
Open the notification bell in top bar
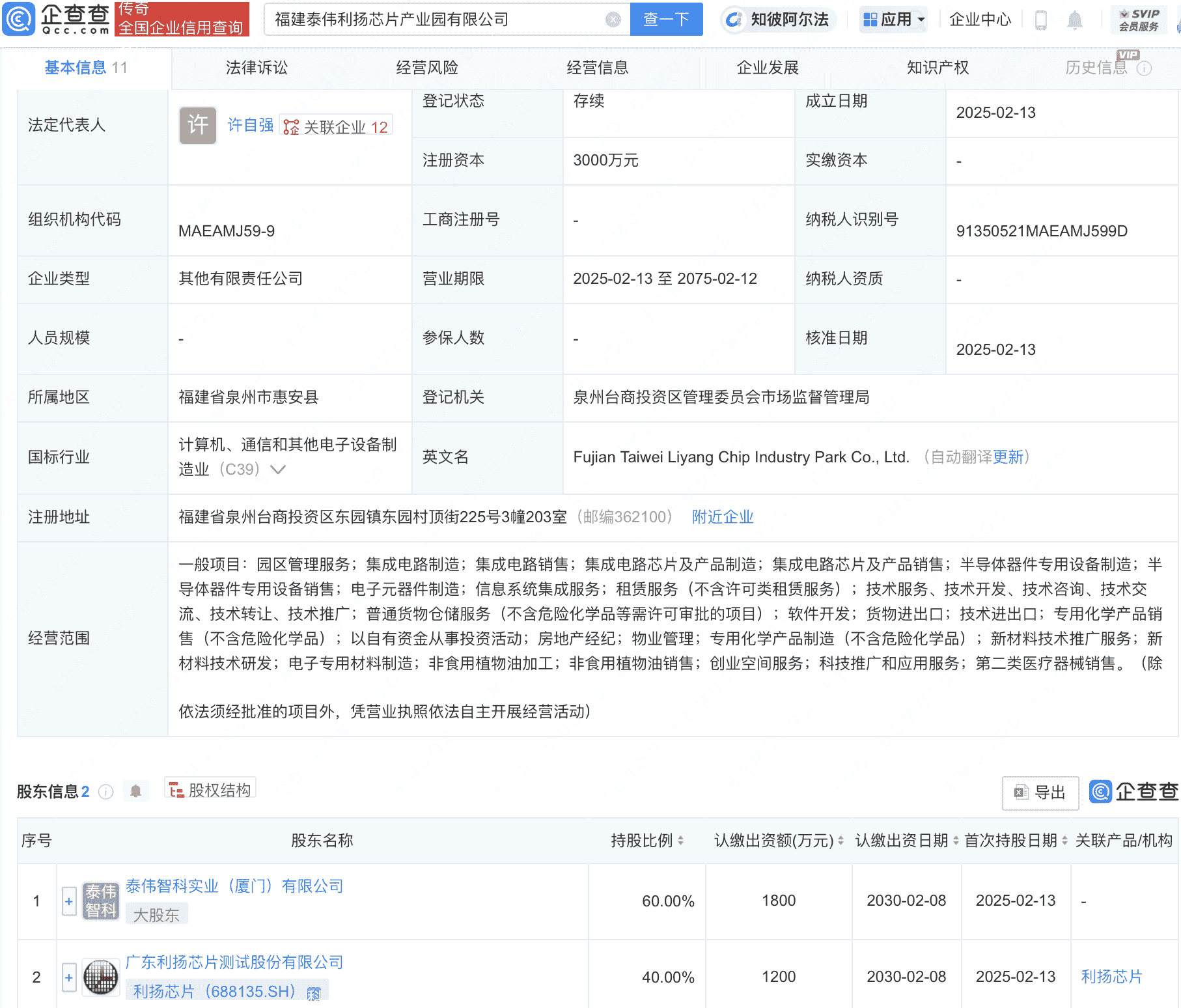[1075, 20]
